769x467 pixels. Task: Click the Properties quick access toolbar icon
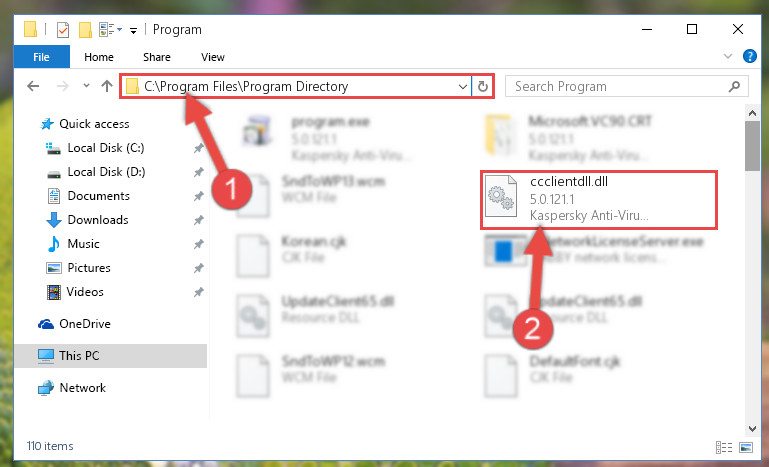63,30
